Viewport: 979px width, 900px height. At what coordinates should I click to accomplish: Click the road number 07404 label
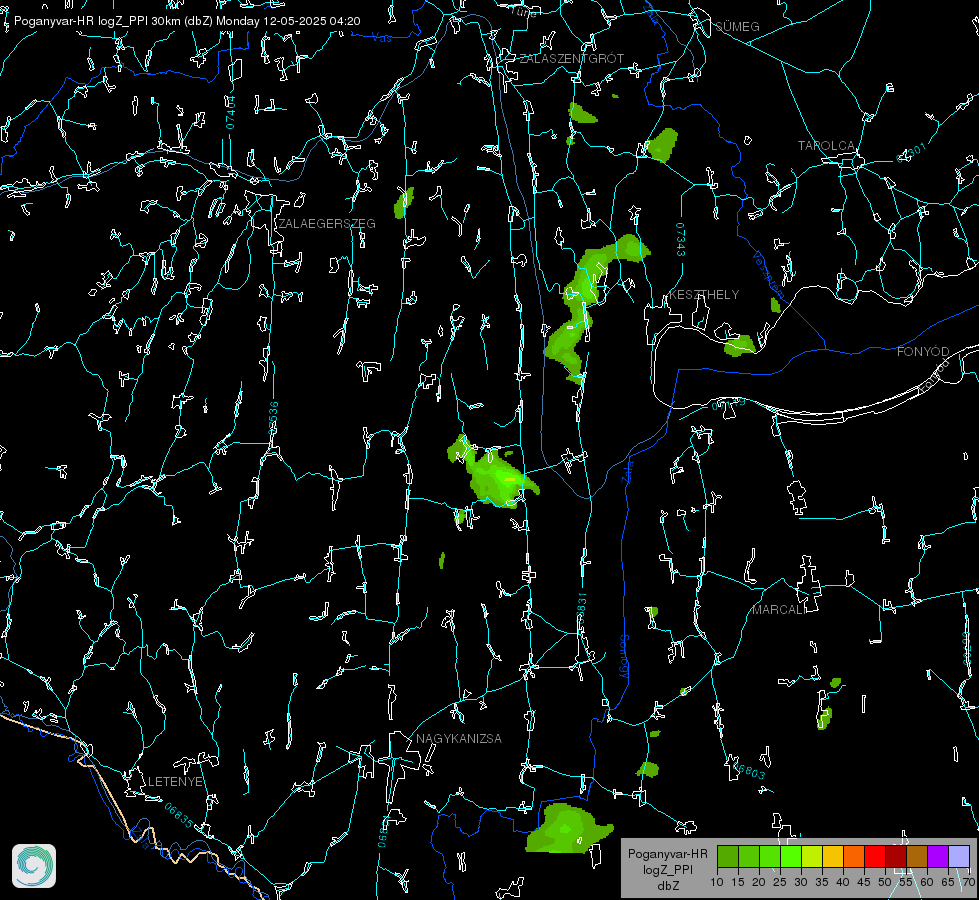(x=230, y=112)
